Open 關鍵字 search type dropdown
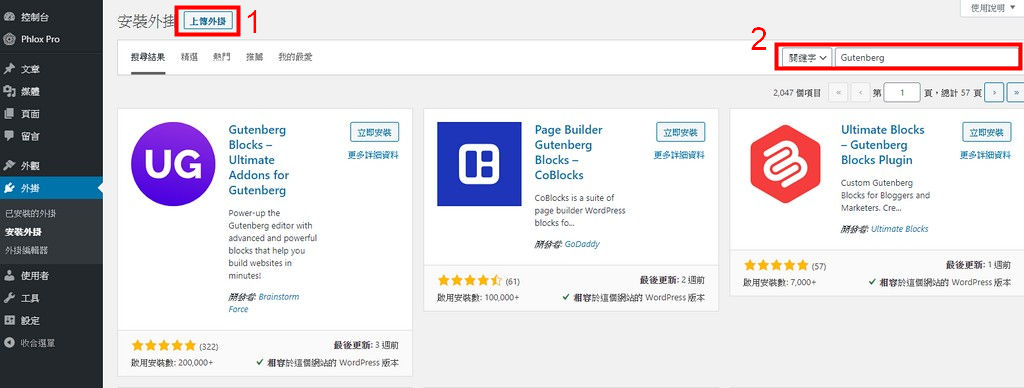 point(807,57)
